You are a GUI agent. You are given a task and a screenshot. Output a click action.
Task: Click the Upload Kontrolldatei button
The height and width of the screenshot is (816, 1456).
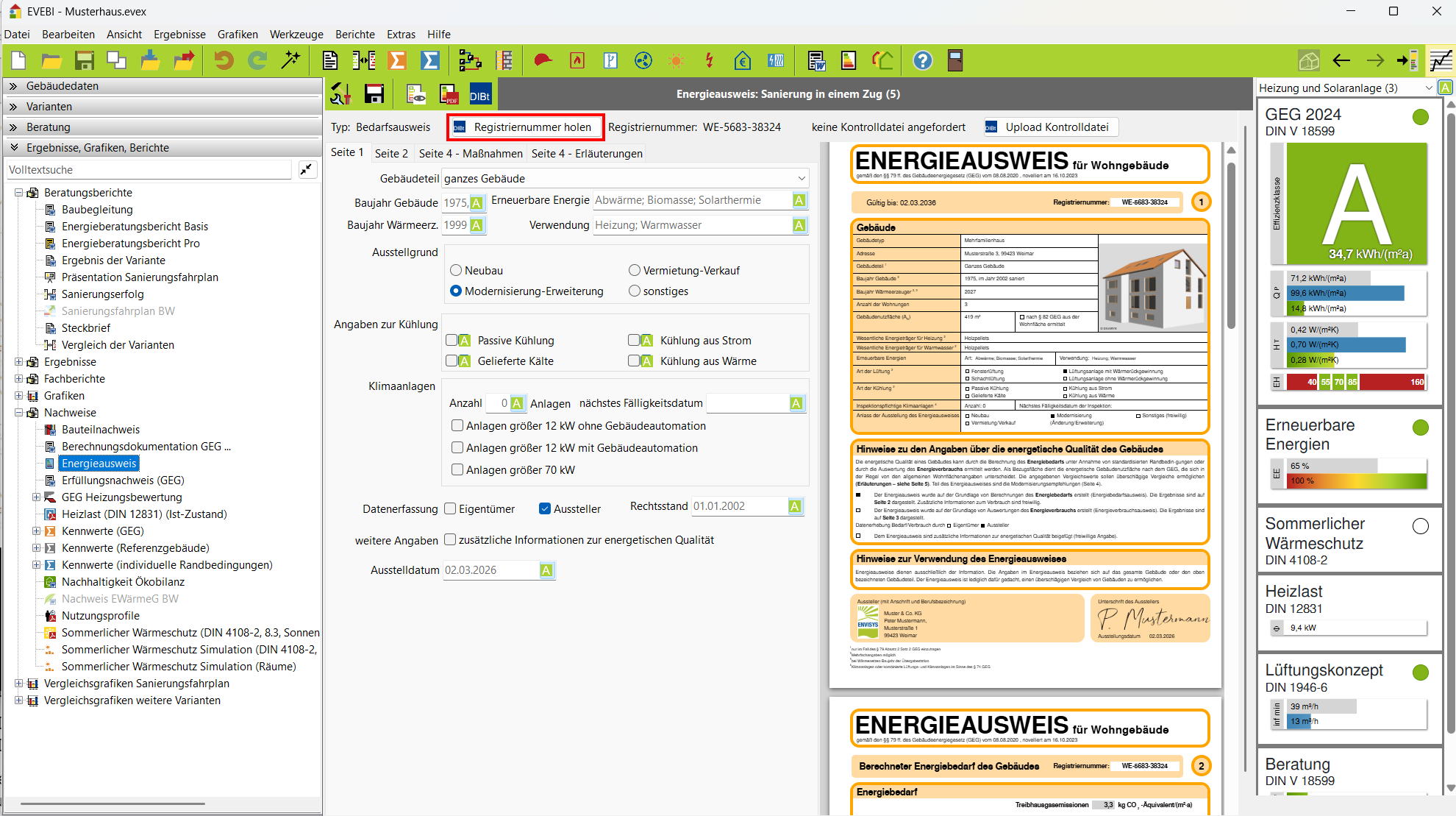(1052, 127)
